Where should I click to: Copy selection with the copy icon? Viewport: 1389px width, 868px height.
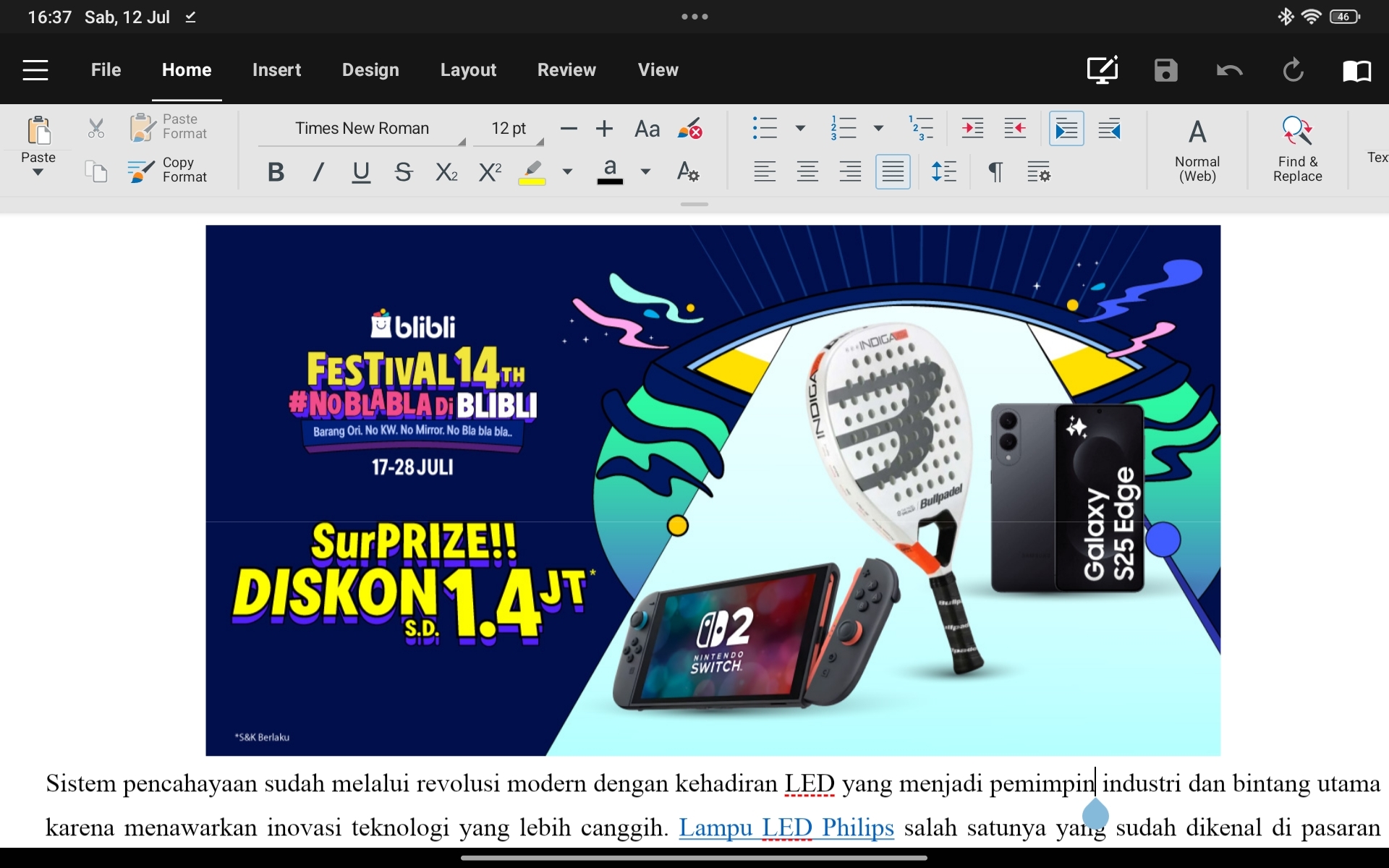pos(96,171)
